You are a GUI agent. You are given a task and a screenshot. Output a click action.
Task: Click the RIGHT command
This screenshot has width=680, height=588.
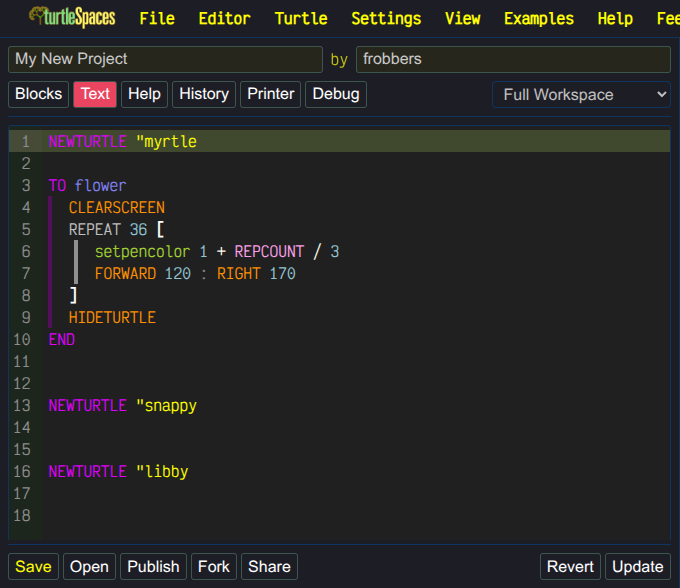pos(239,274)
